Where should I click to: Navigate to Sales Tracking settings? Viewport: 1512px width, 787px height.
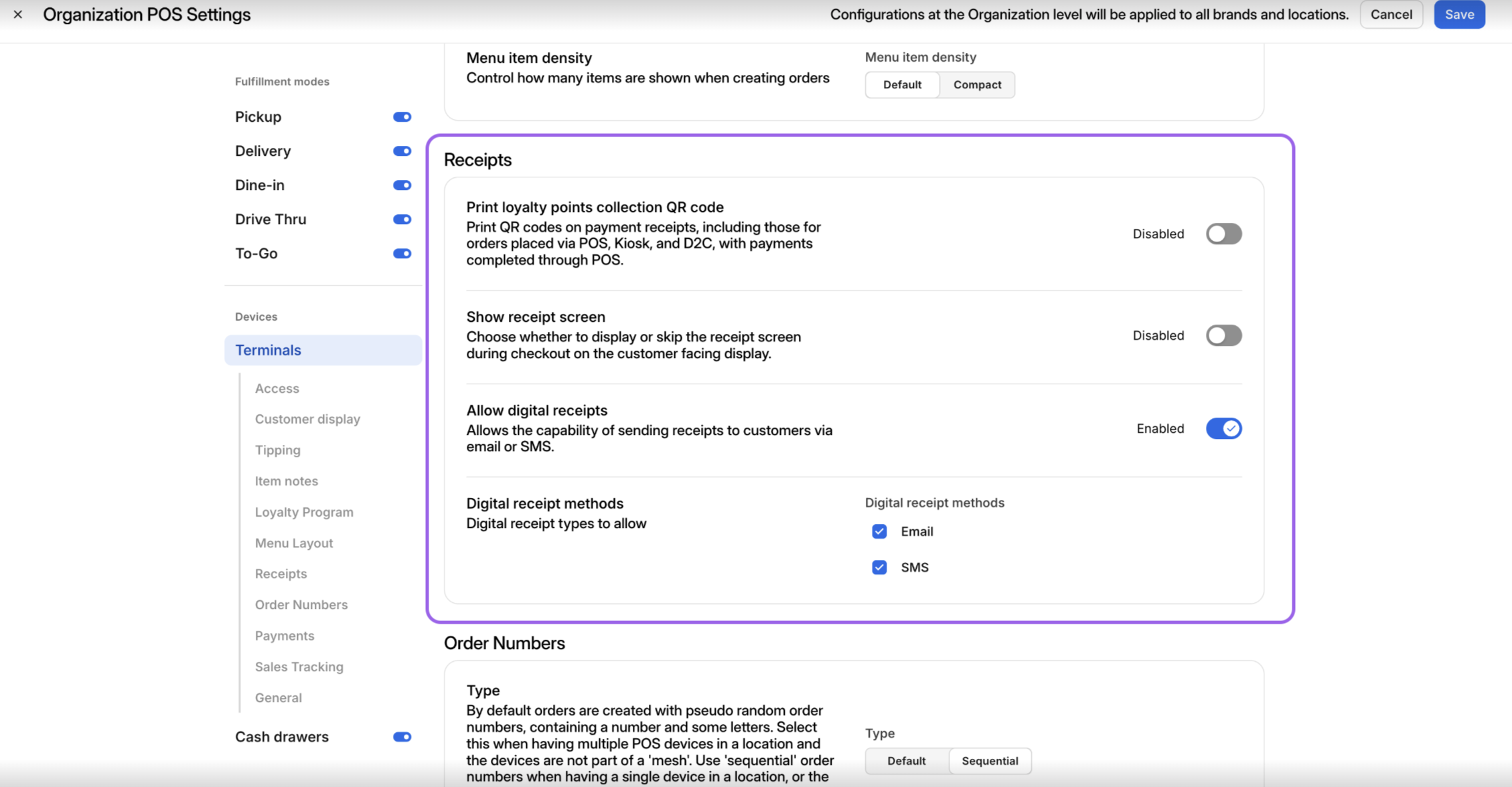299,667
